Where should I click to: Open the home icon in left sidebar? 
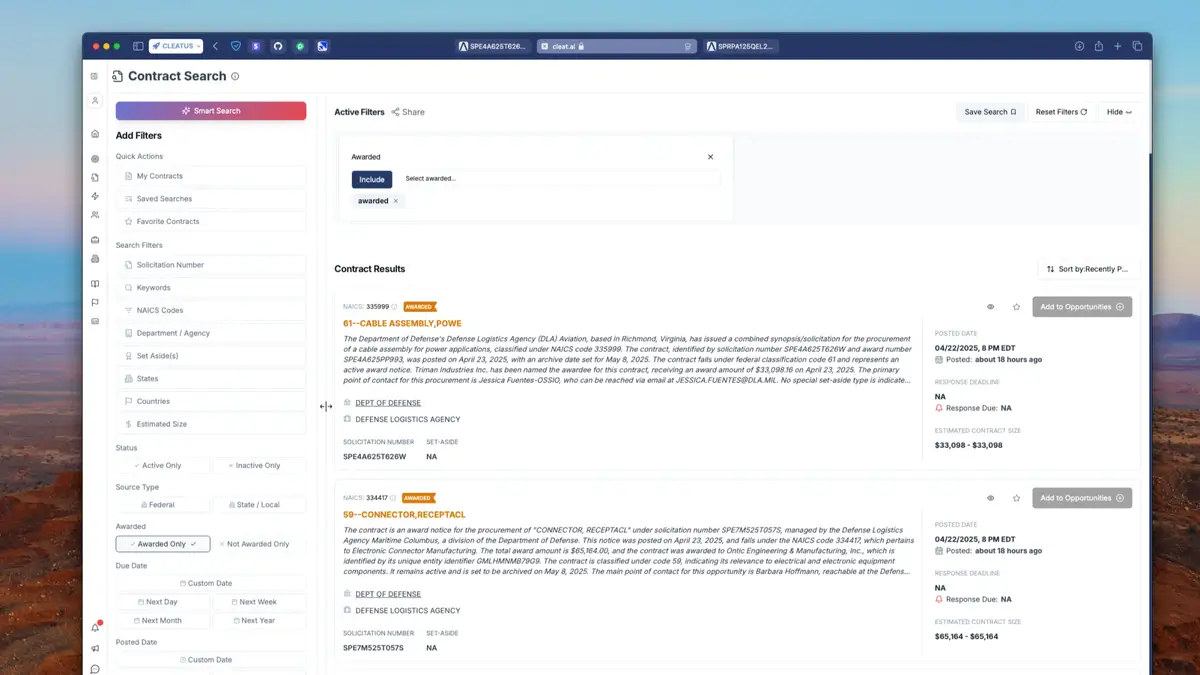pos(95,134)
